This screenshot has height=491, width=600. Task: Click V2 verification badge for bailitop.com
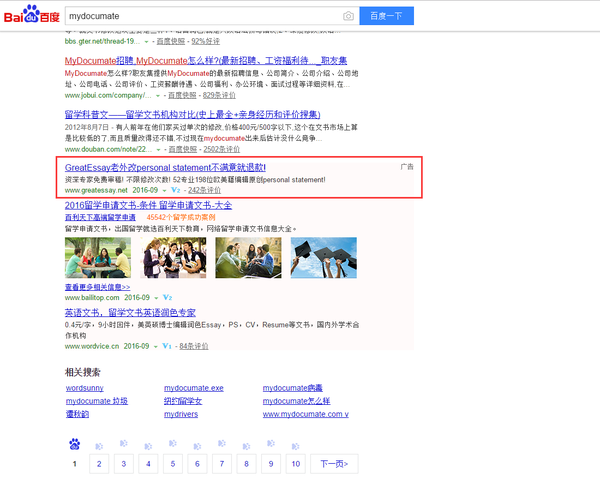(x=168, y=297)
